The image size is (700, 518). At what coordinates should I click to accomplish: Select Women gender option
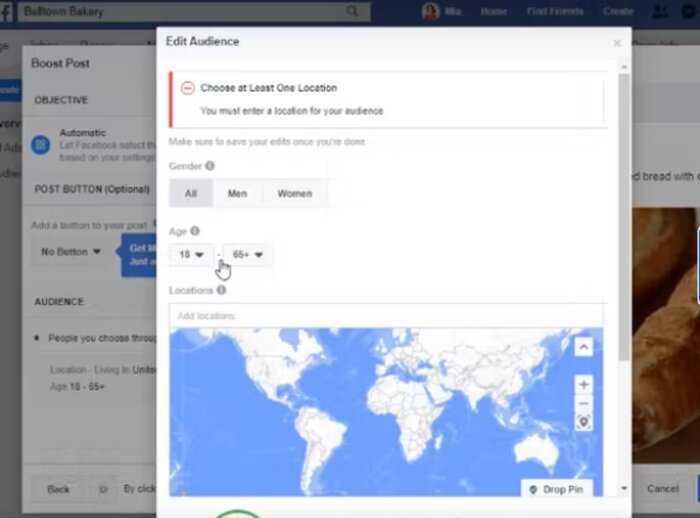click(295, 193)
